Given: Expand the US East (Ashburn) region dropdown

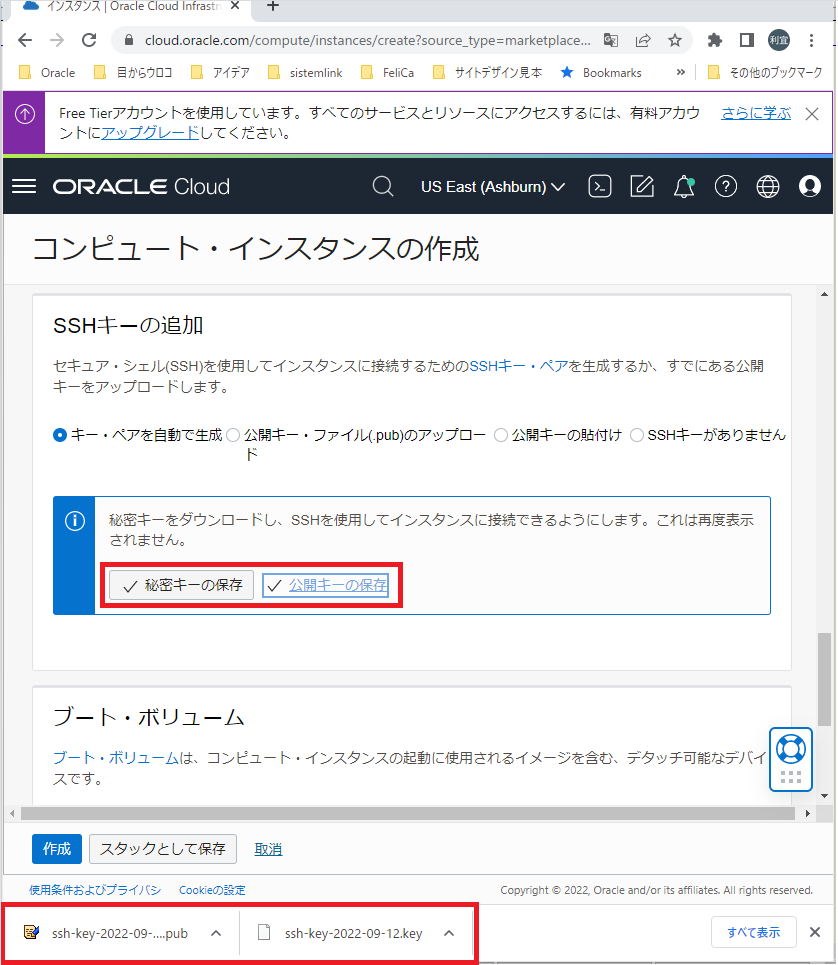Looking at the screenshot, I should [493, 186].
